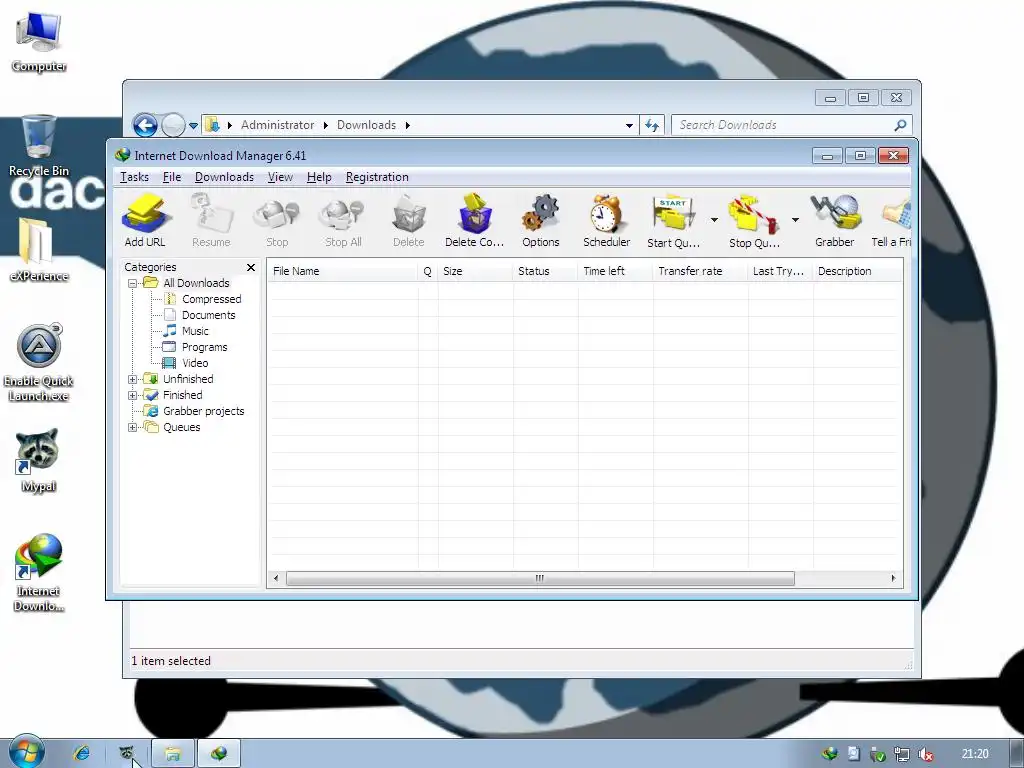Click the Last Try column header

pos(780,271)
